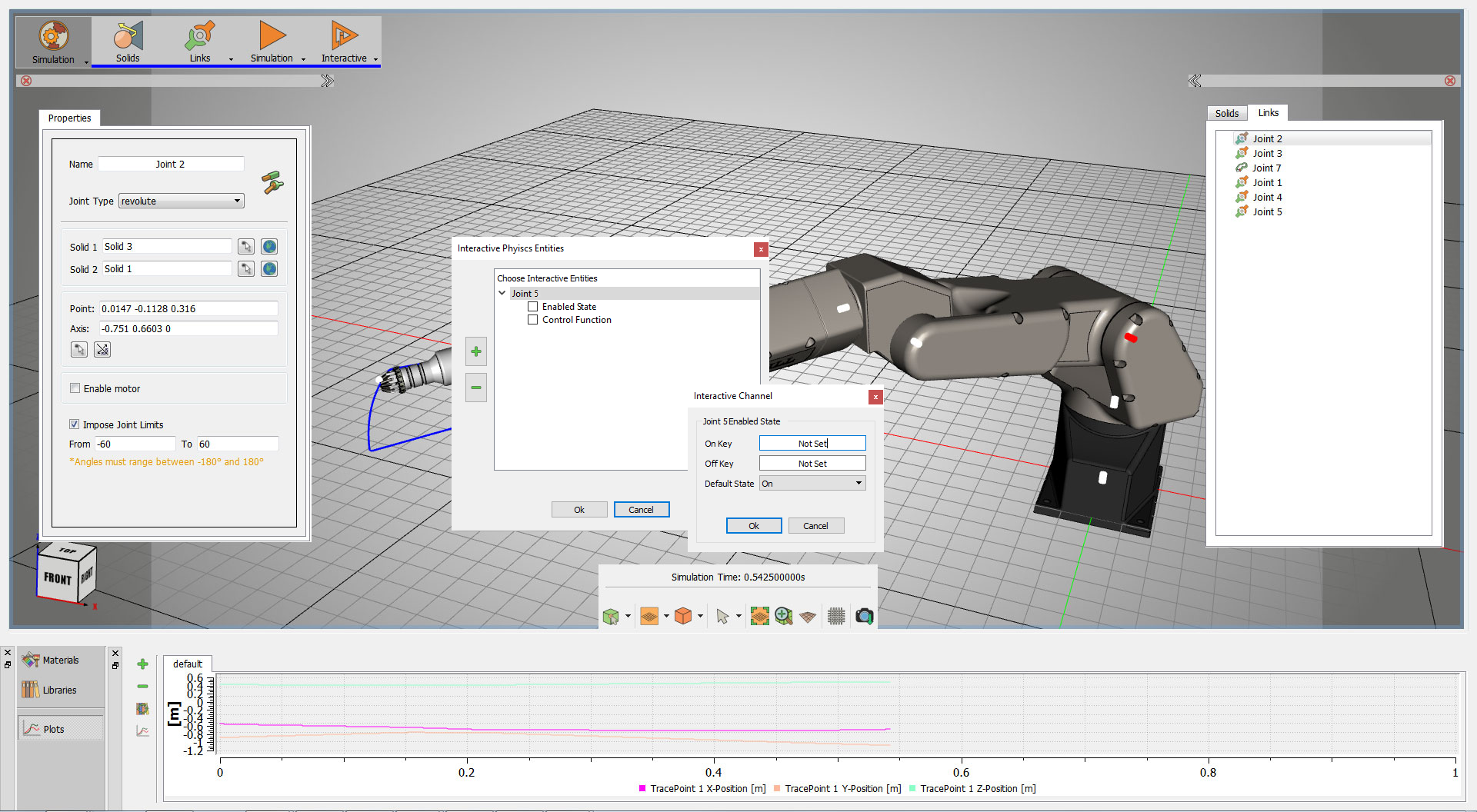The width and height of the screenshot is (1477, 812).
Task: Toggle ground plane display icon
Action: point(808,617)
